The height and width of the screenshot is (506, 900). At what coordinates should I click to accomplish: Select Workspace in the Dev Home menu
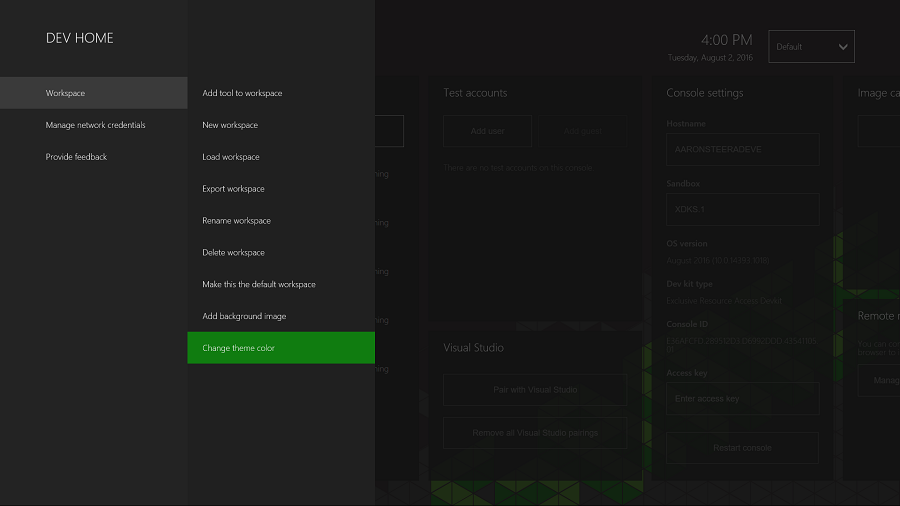[x=94, y=93]
